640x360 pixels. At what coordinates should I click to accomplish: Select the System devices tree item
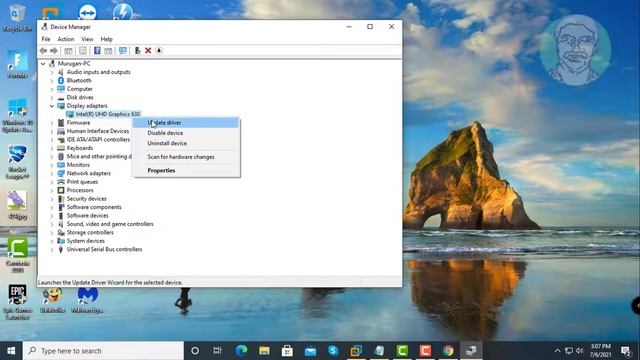[86, 241]
